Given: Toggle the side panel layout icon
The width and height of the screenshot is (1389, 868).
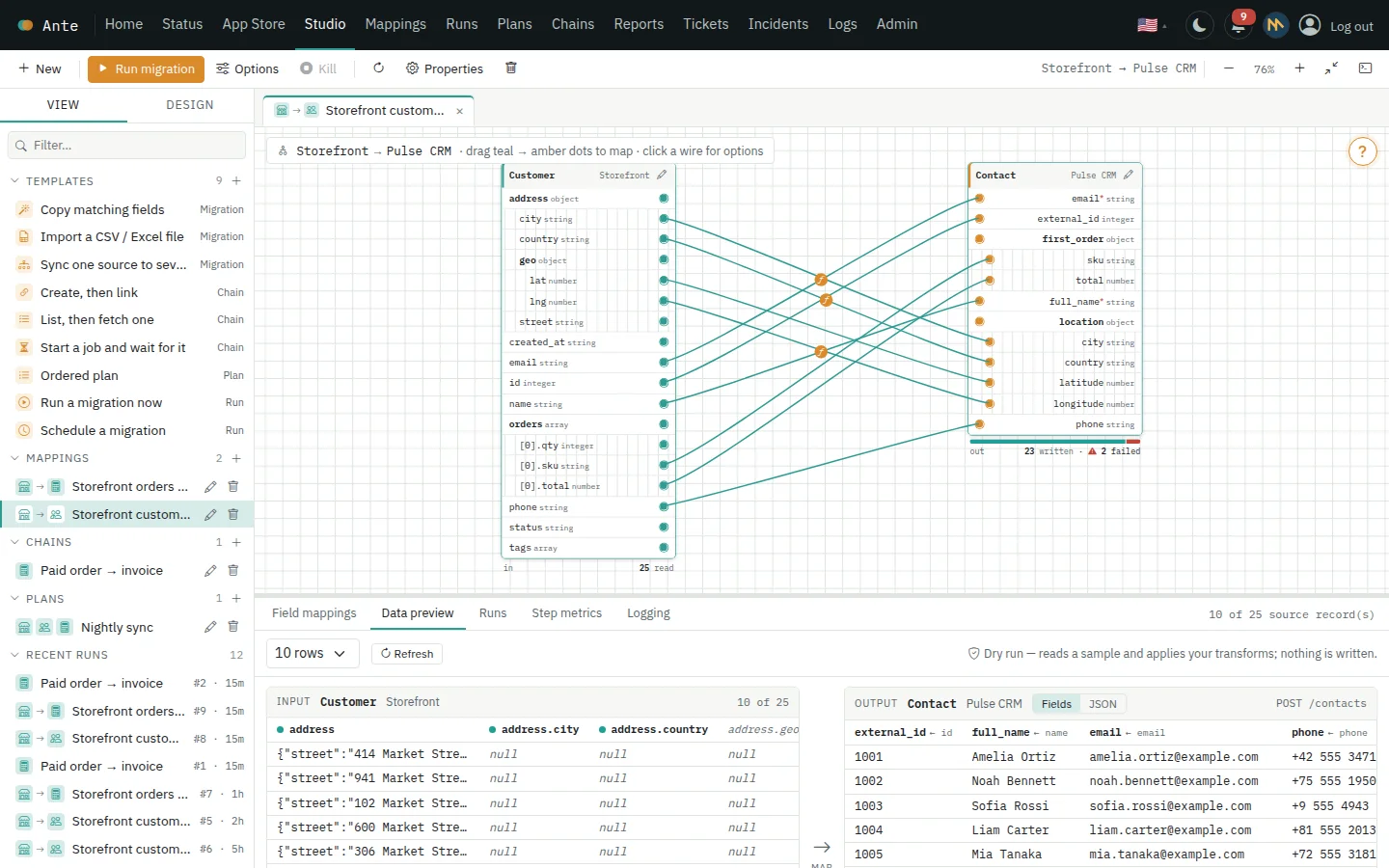Looking at the screenshot, I should pyautogui.click(x=1365, y=68).
